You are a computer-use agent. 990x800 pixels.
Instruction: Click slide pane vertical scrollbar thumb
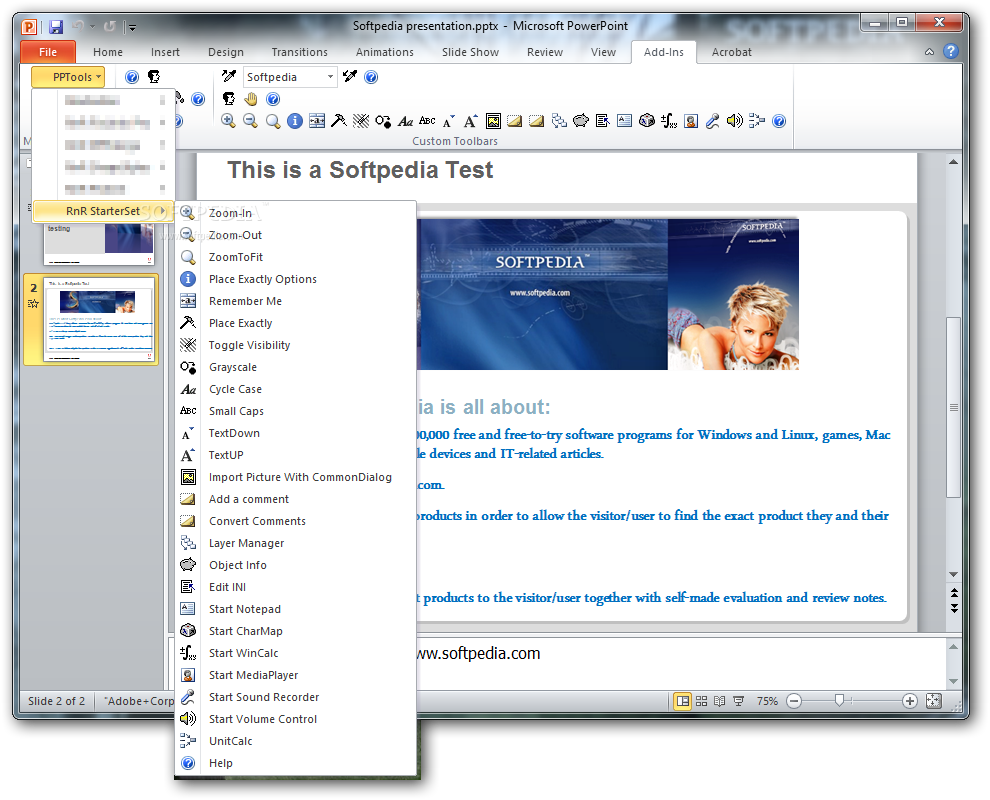point(953,407)
